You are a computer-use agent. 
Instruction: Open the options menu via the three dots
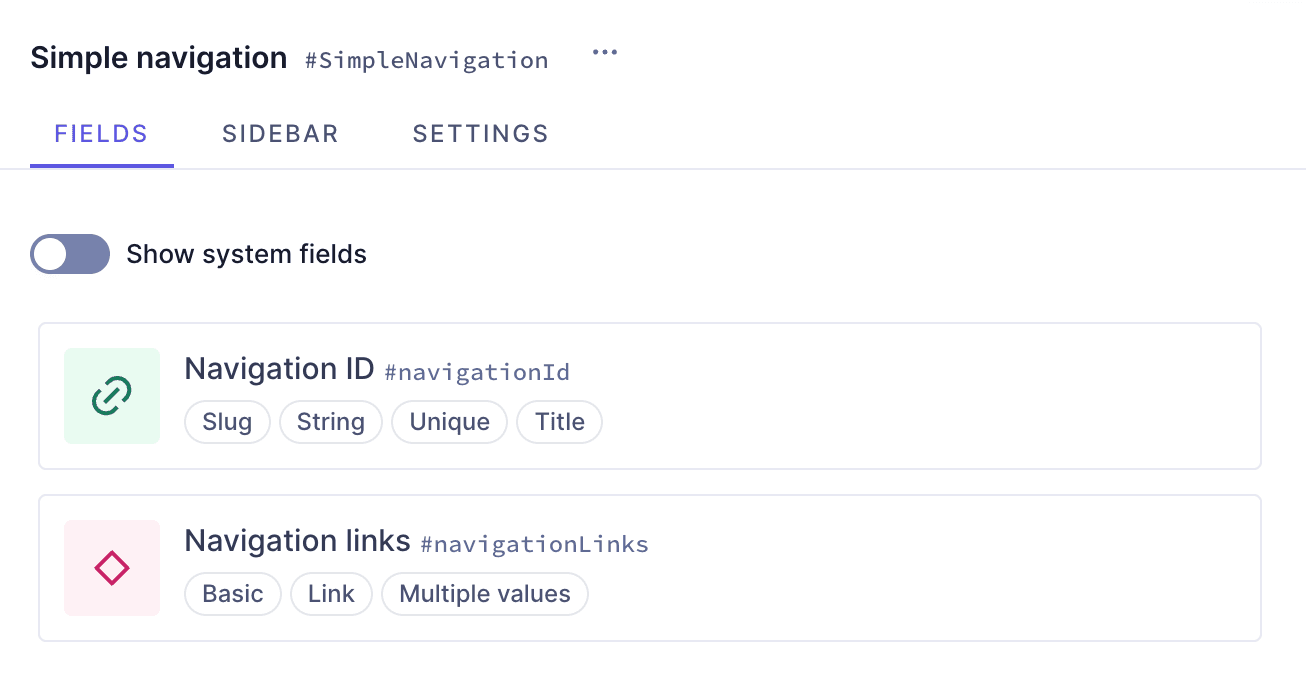[x=605, y=52]
